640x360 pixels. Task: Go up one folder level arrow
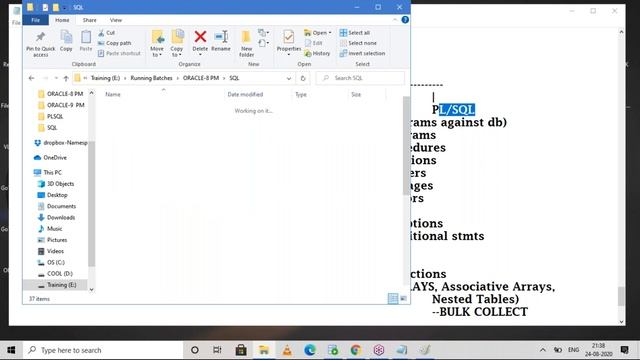66,78
